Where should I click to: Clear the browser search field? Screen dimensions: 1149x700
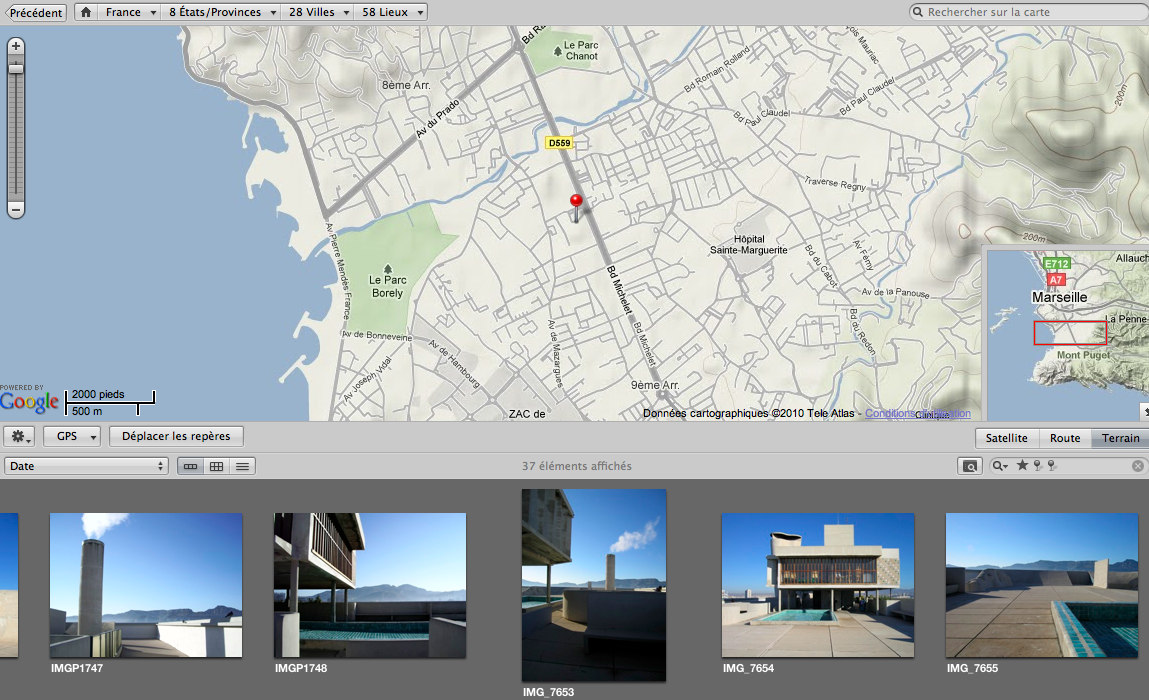coord(1137,466)
